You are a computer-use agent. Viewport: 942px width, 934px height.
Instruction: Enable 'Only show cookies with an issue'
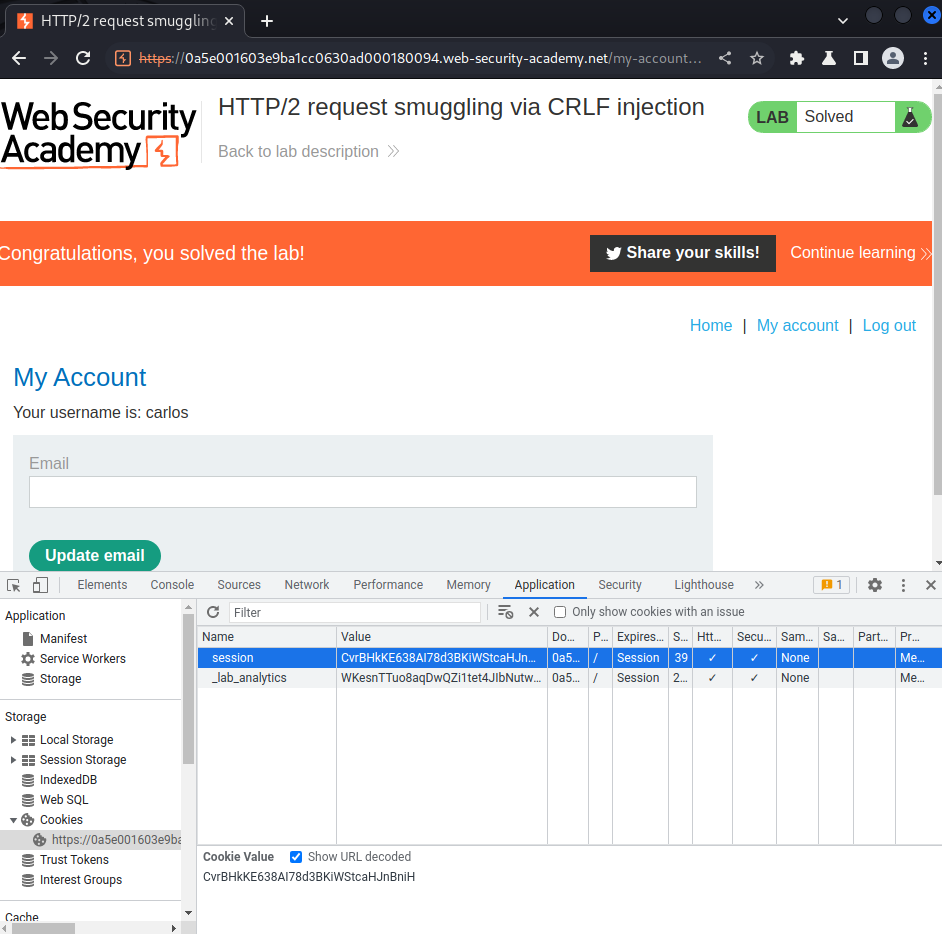click(560, 612)
